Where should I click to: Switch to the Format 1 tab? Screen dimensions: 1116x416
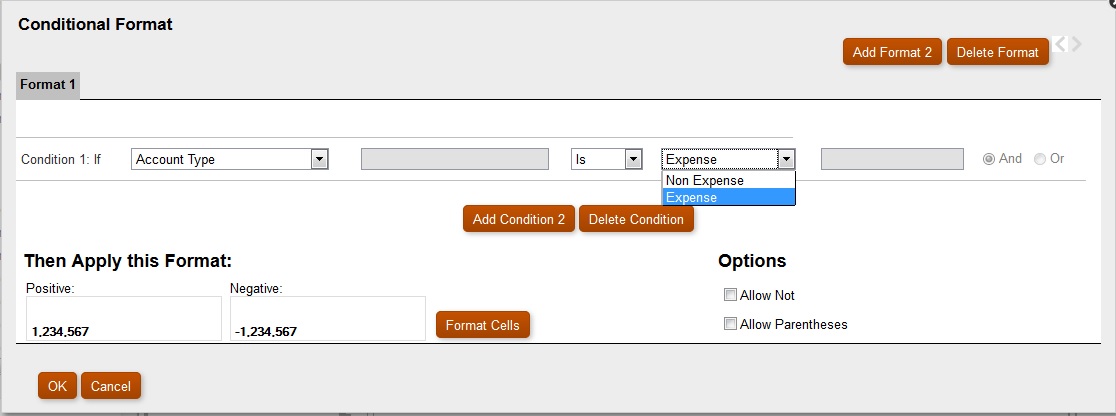tap(48, 85)
